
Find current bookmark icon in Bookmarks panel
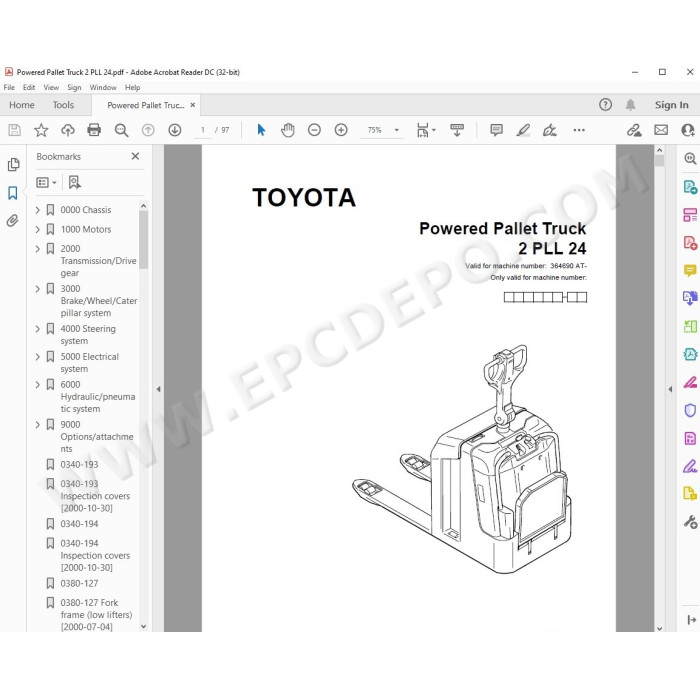(x=75, y=182)
